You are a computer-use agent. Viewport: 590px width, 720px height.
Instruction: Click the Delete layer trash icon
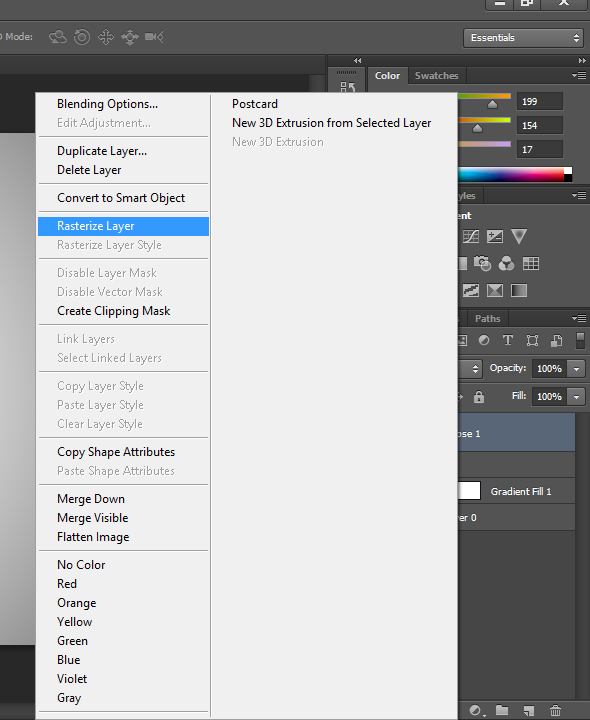tap(556, 710)
